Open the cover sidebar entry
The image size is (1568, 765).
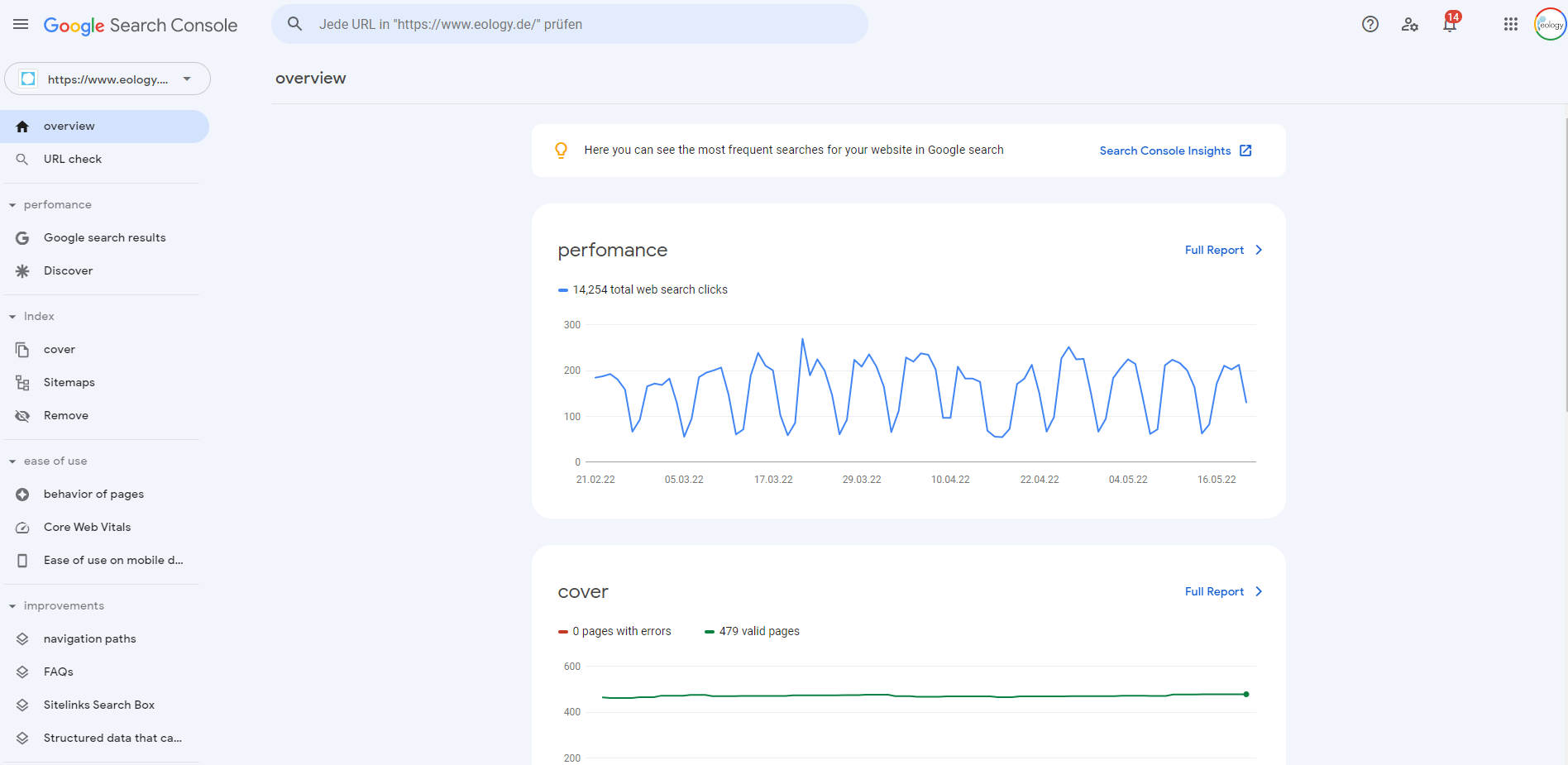point(104,350)
